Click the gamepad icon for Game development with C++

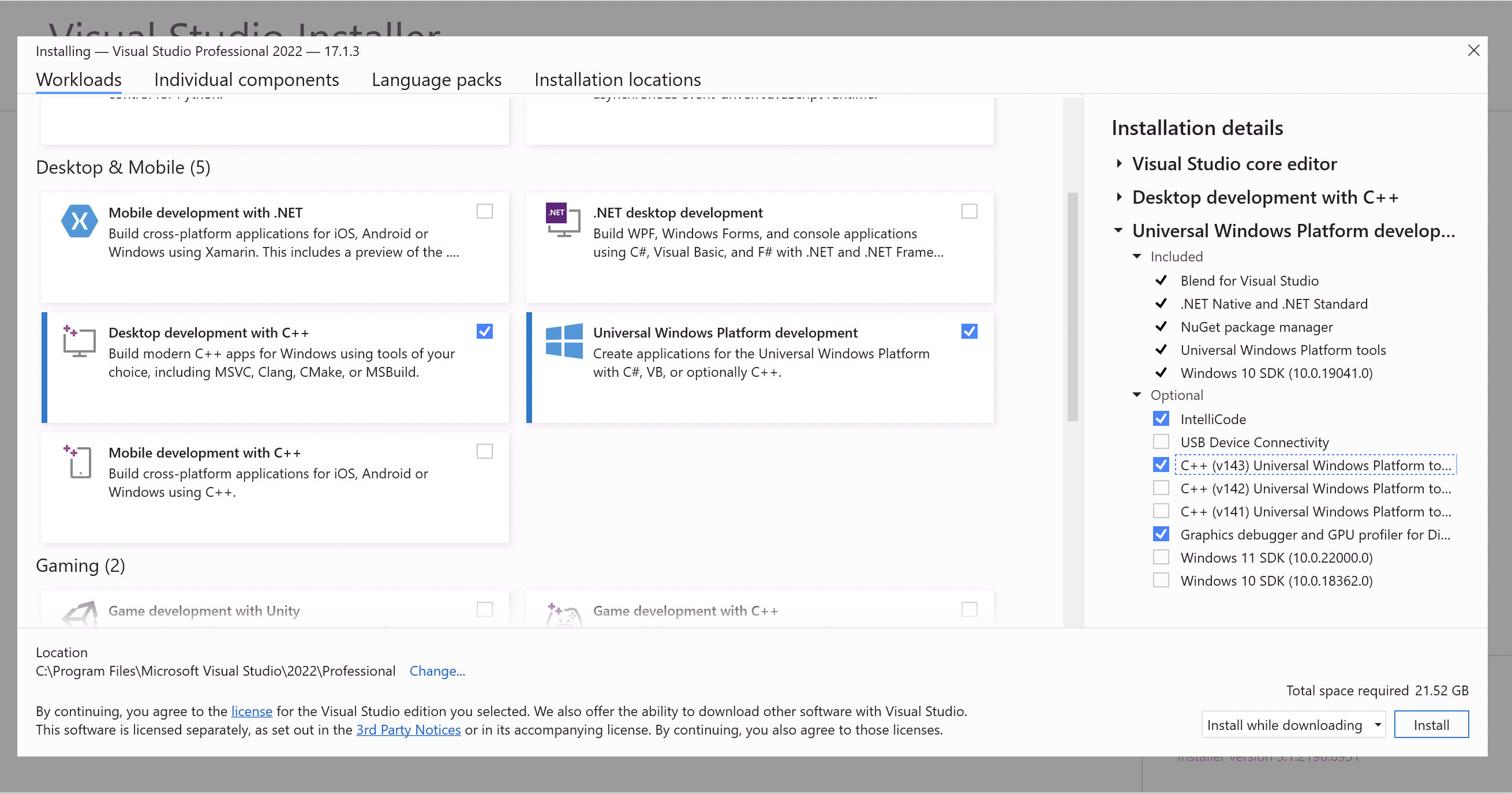[564, 615]
